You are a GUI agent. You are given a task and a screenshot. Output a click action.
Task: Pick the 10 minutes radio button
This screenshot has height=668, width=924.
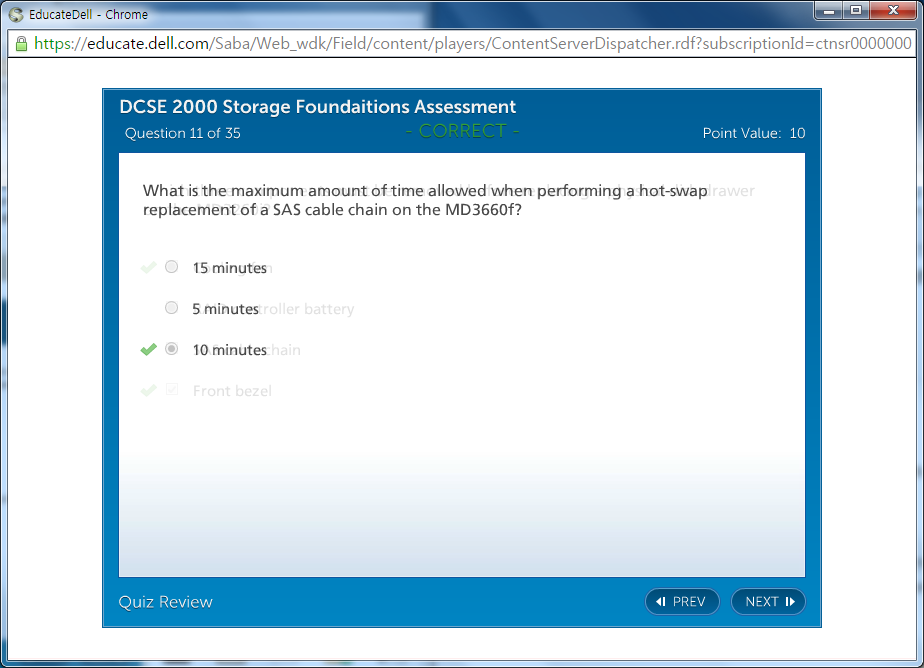172,349
